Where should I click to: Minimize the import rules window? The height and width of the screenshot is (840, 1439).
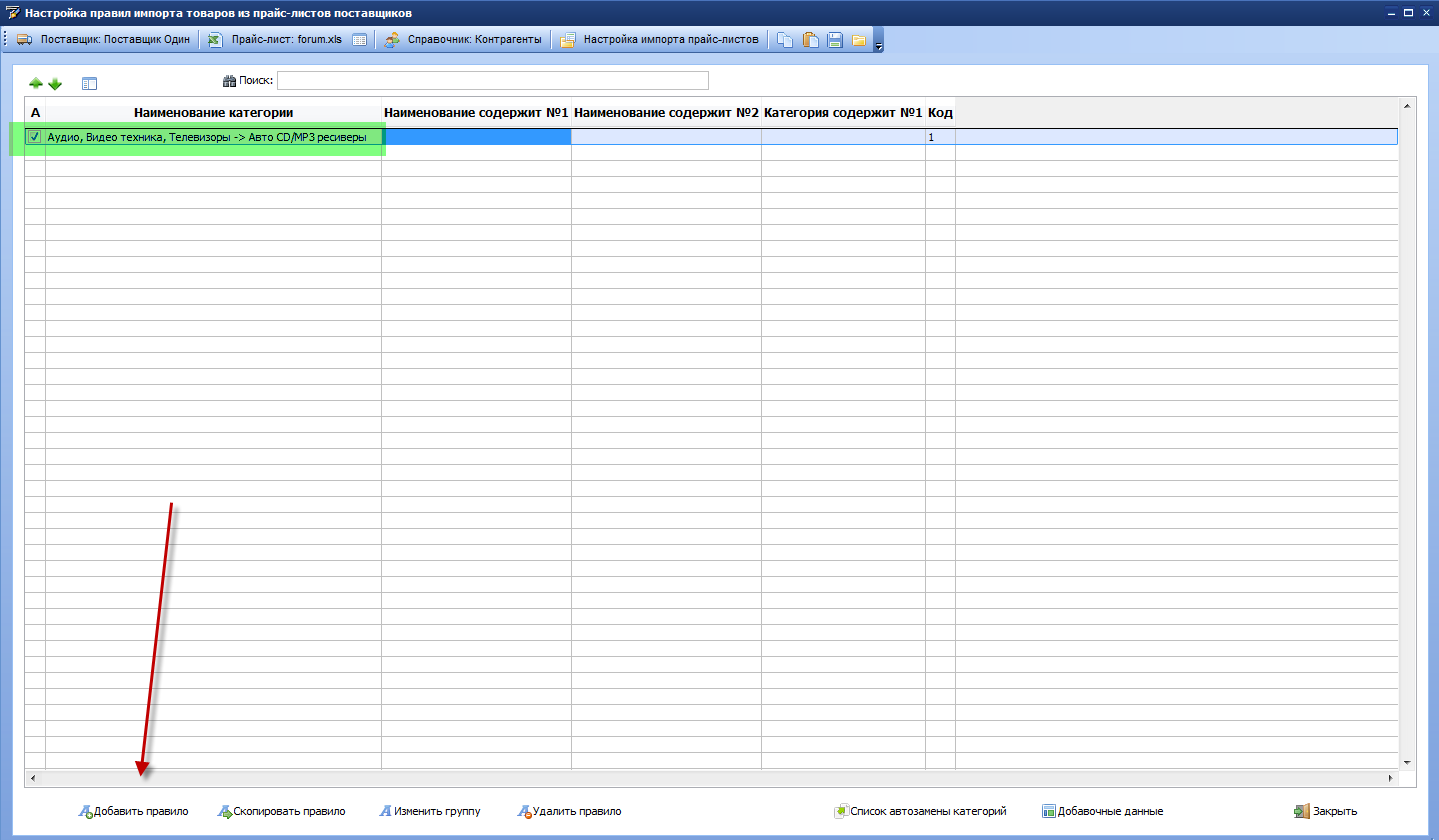pyautogui.click(x=1389, y=12)
